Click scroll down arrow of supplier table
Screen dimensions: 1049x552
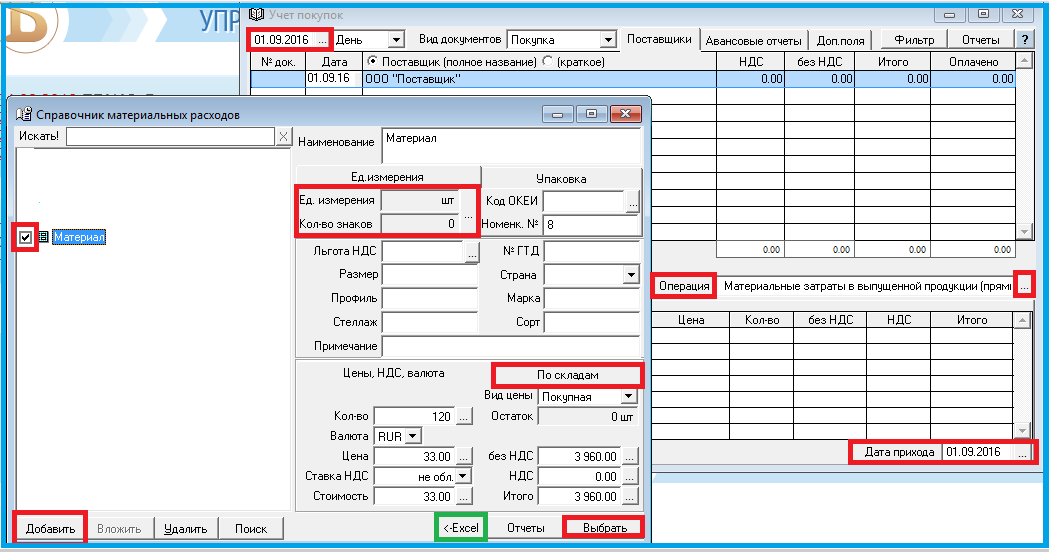(x=1024, y=232)
